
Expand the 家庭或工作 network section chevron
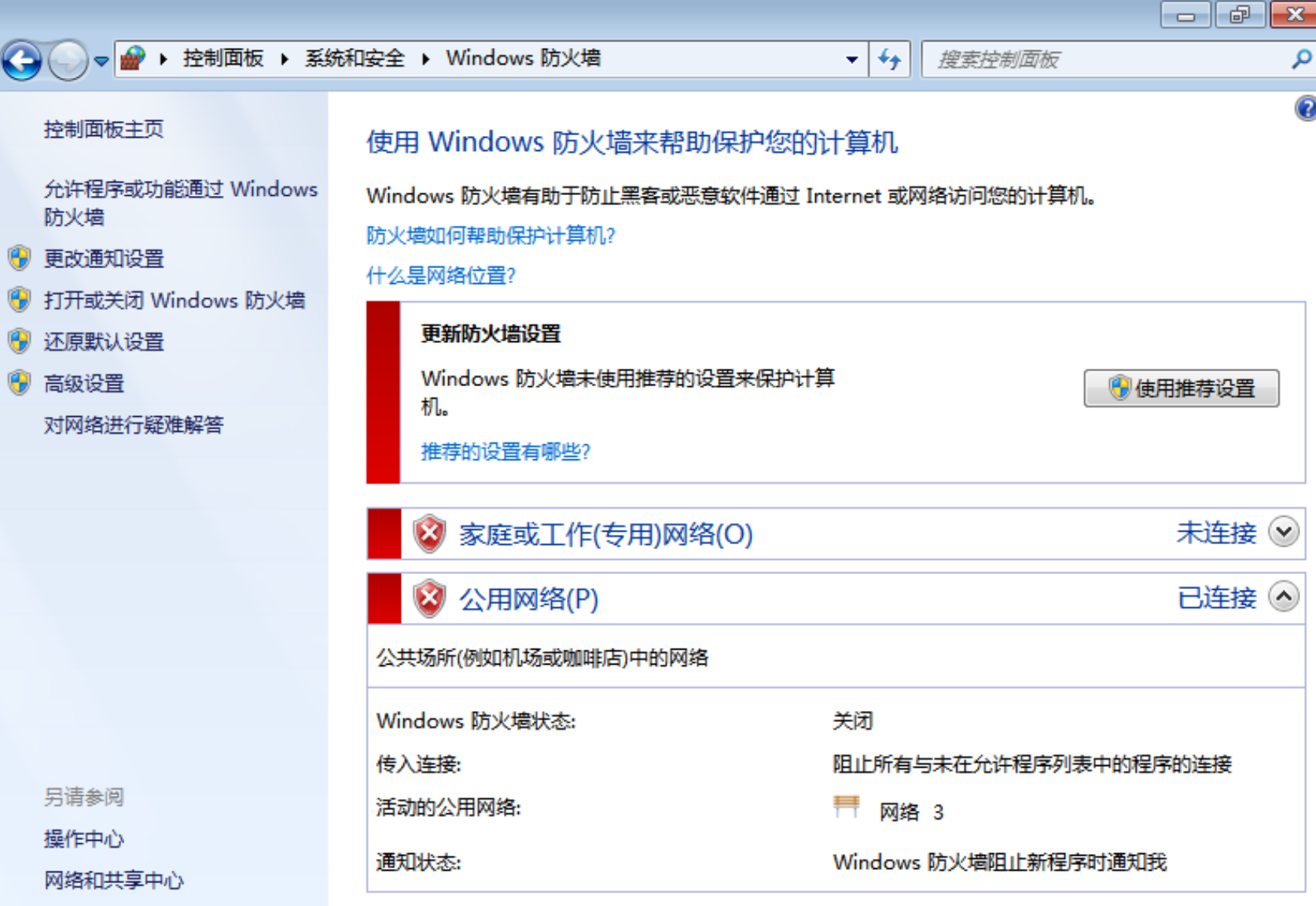click(1284, 532)
